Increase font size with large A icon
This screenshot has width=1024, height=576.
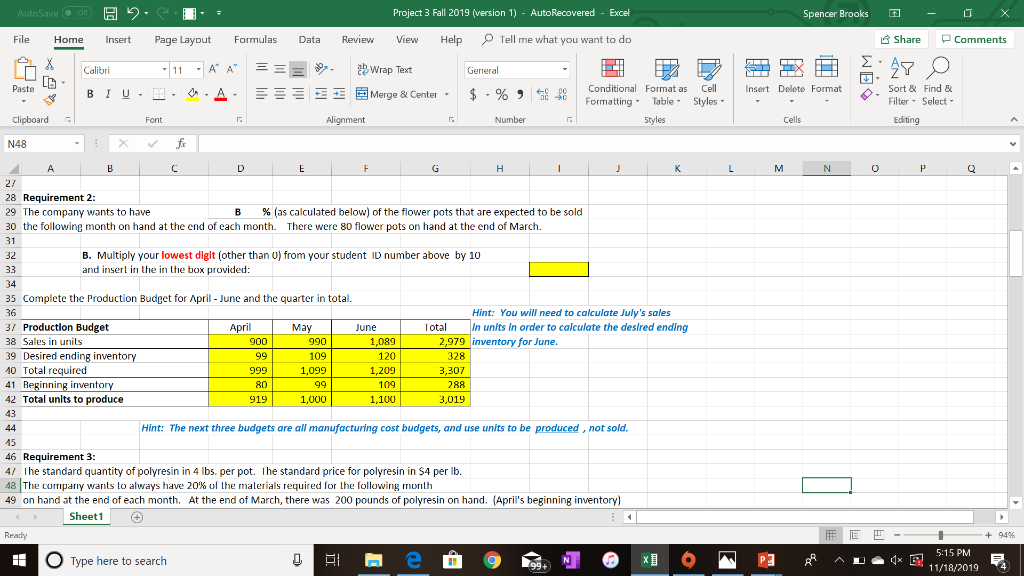click(214, 69)
